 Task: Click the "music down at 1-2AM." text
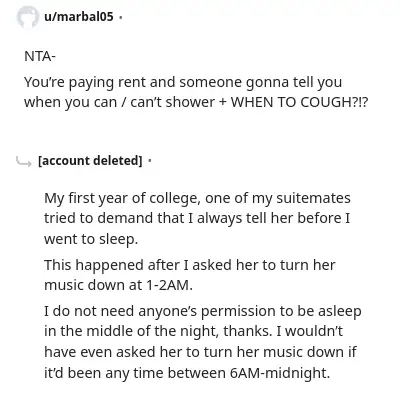118,285
